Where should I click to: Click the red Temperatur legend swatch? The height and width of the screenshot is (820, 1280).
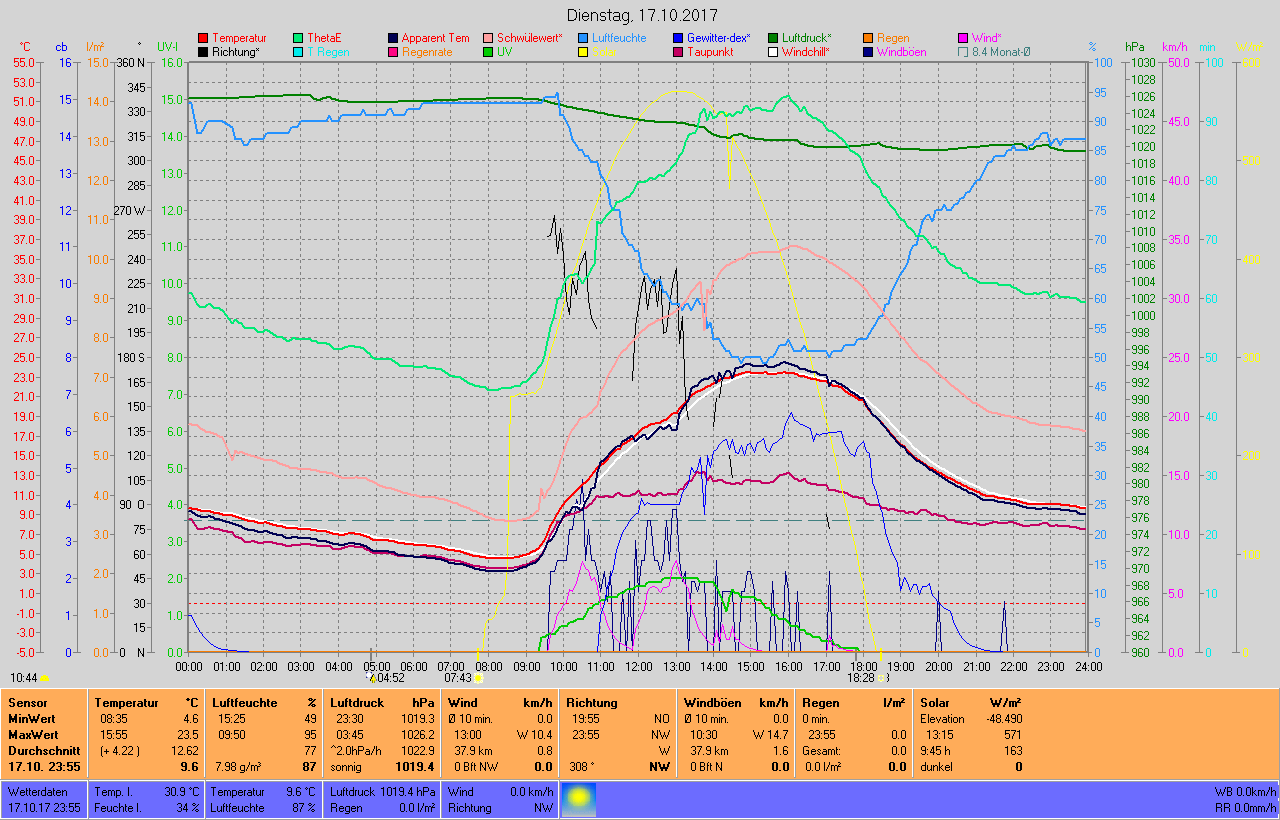(x=204, y=38)
